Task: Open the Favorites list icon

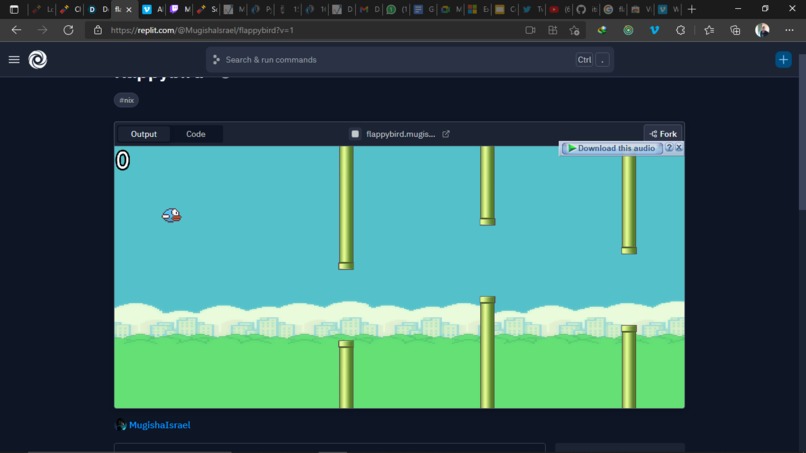Action: point(709,30)
